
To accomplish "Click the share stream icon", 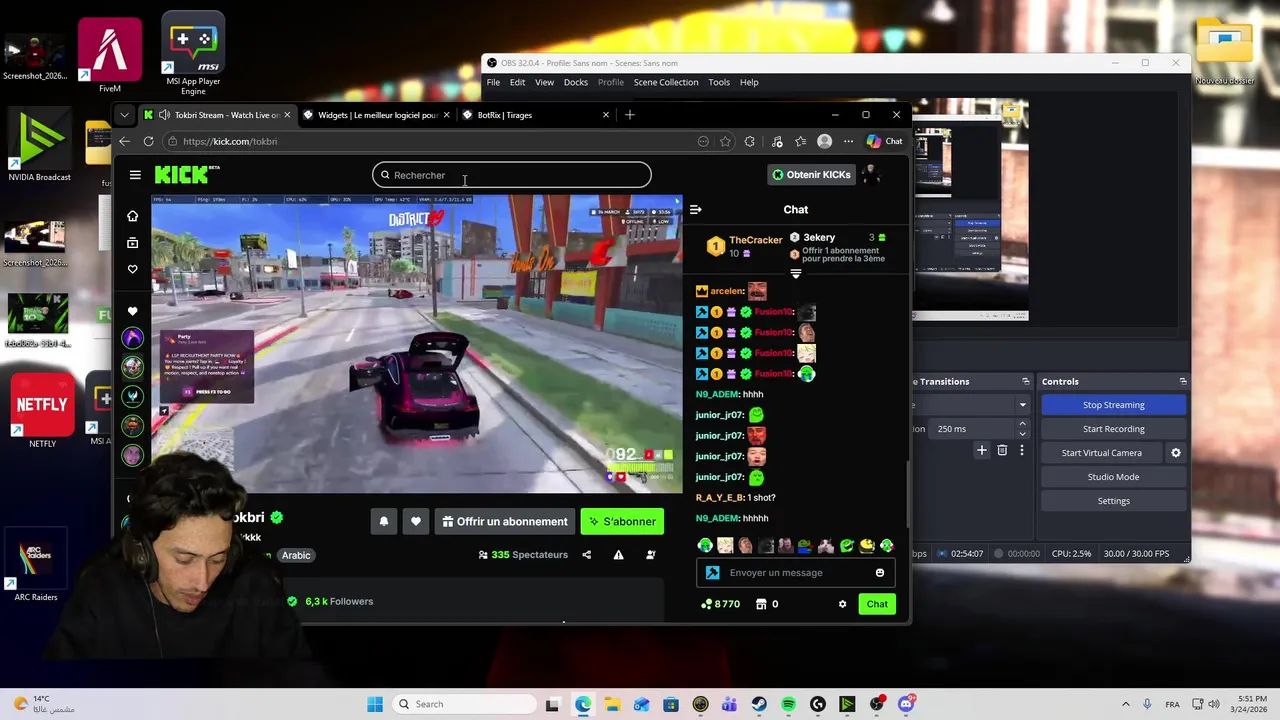I will click(587, 555).
